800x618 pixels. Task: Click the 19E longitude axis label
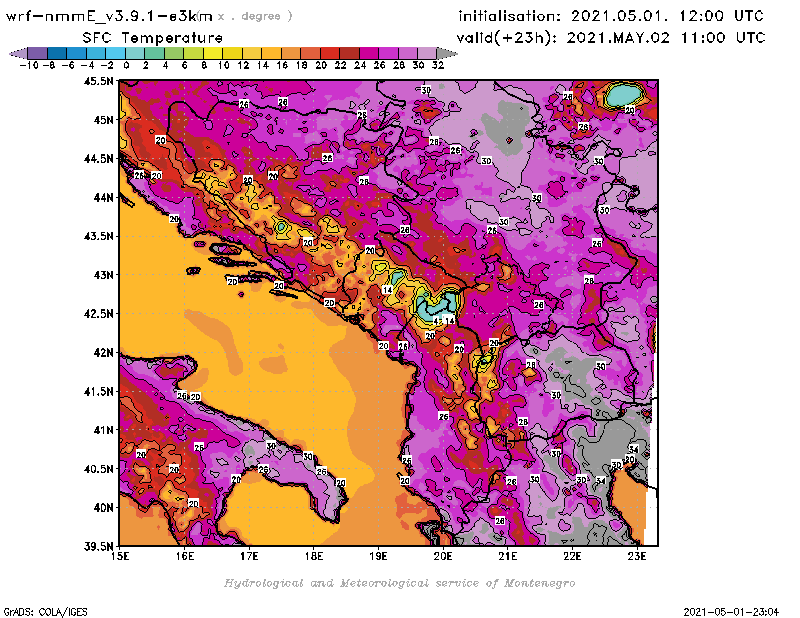(379, 556)
